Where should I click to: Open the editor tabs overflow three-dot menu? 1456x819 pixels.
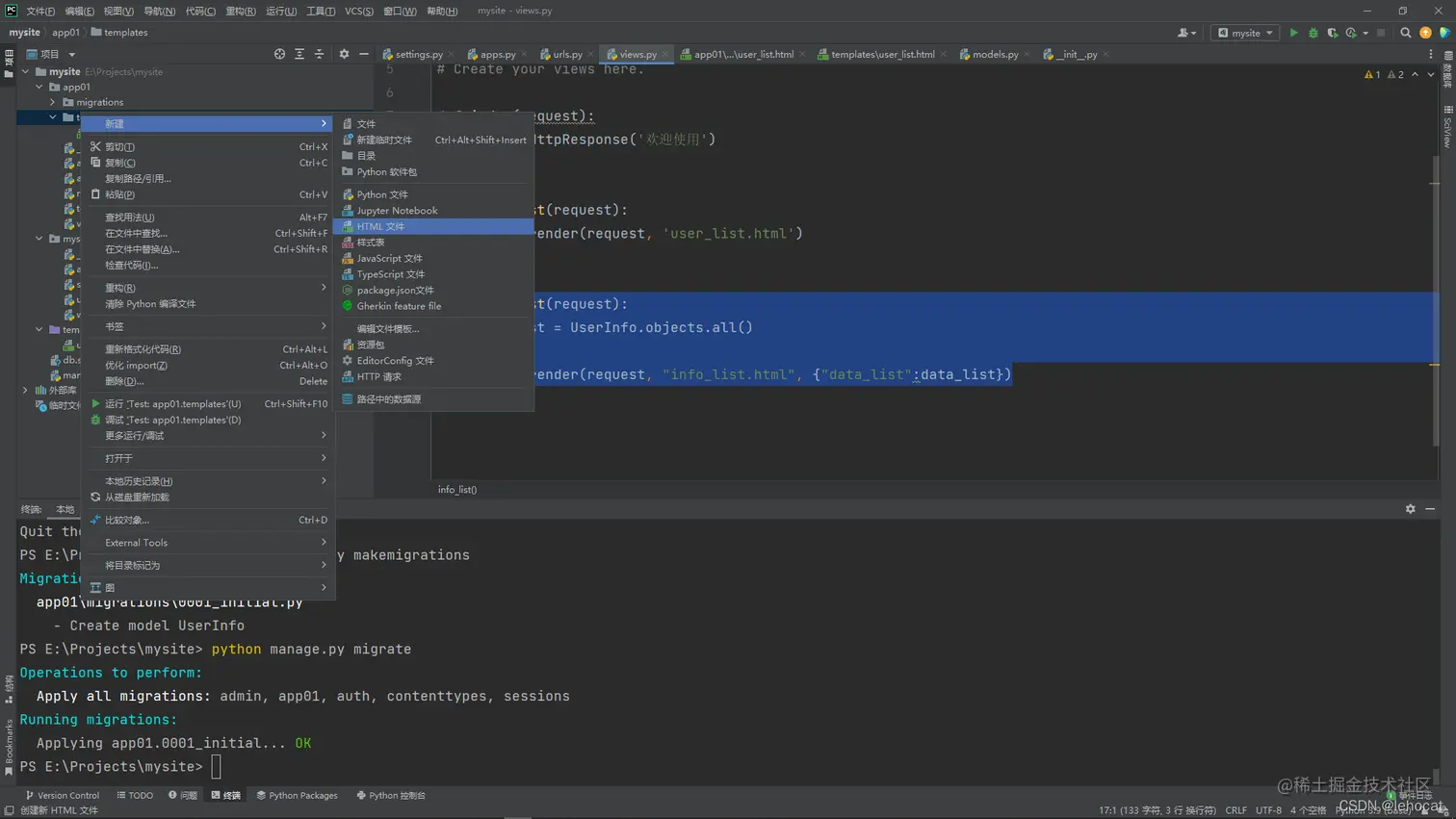pos(1430,54)
